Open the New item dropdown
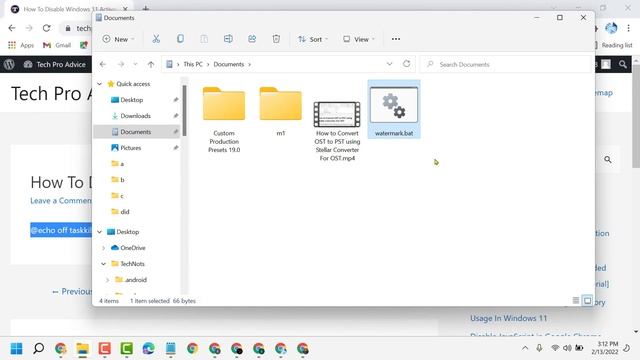The height and width of the screenshot is (360, 640). (x=118, y=39)
